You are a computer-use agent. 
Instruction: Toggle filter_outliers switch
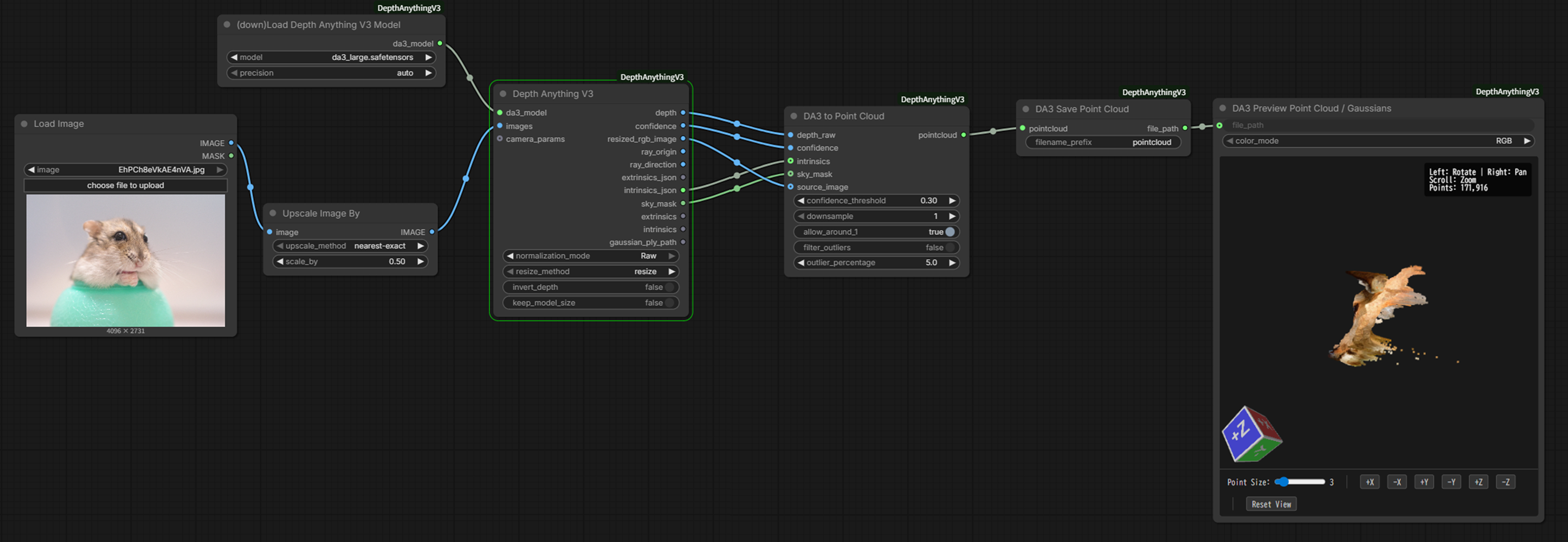(949, 248)
